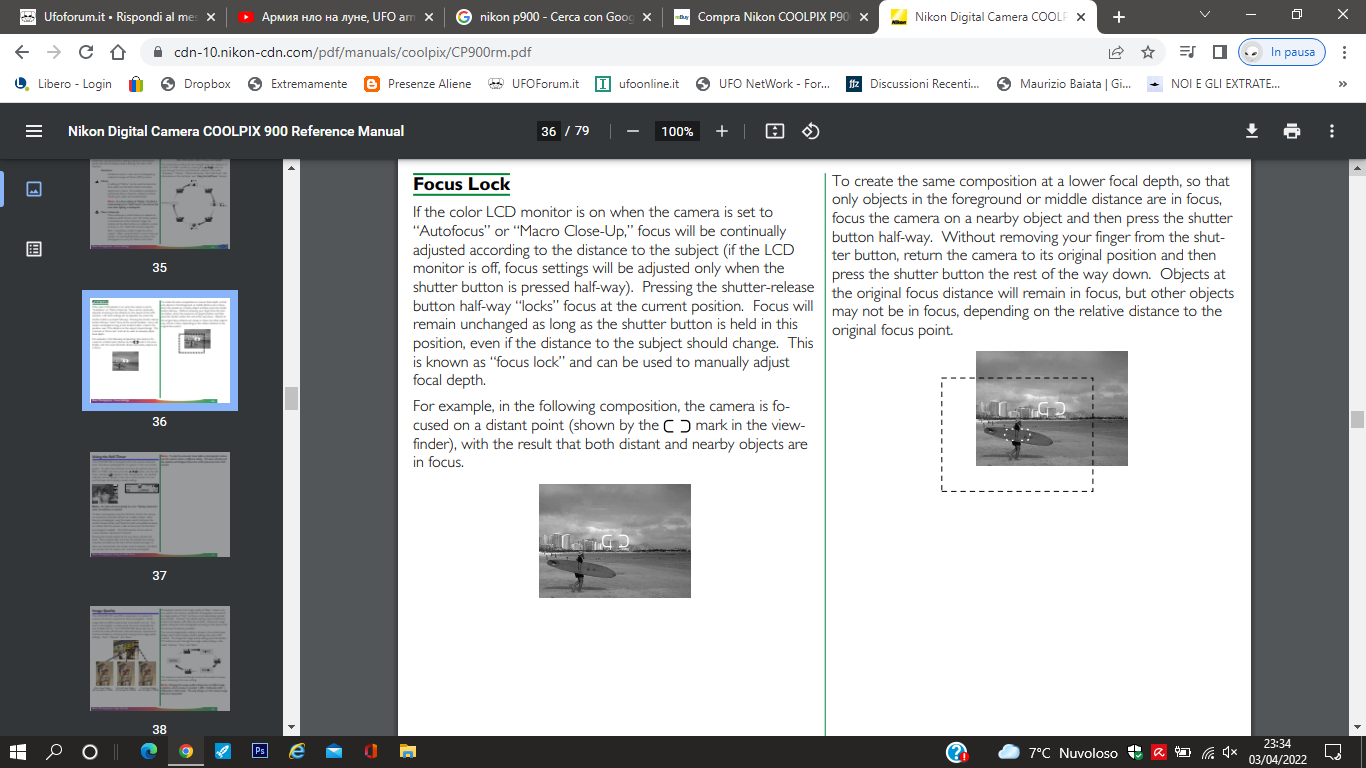Open the ufoonline.it bookmark
This screenshot has height=768, width=1366.
637,84
